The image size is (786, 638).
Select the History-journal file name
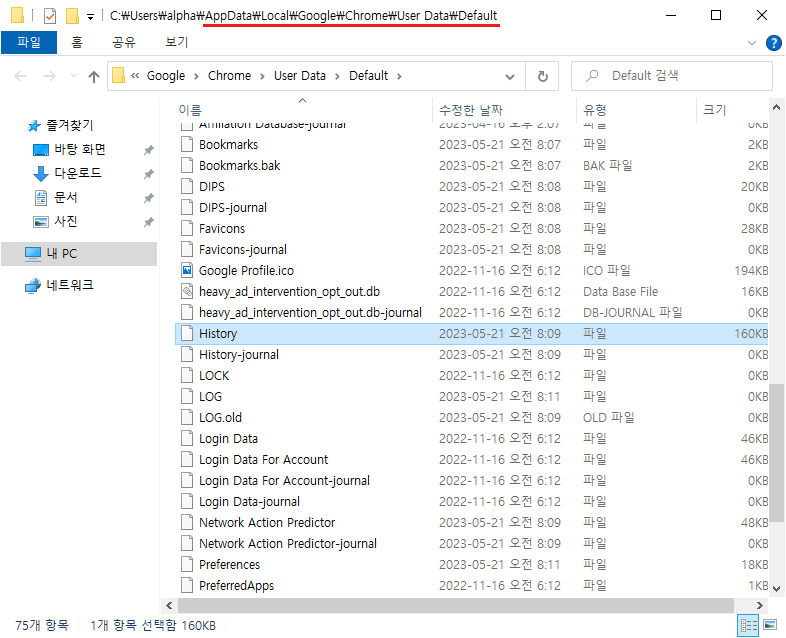pyautogui.click(x=239, y=355)
